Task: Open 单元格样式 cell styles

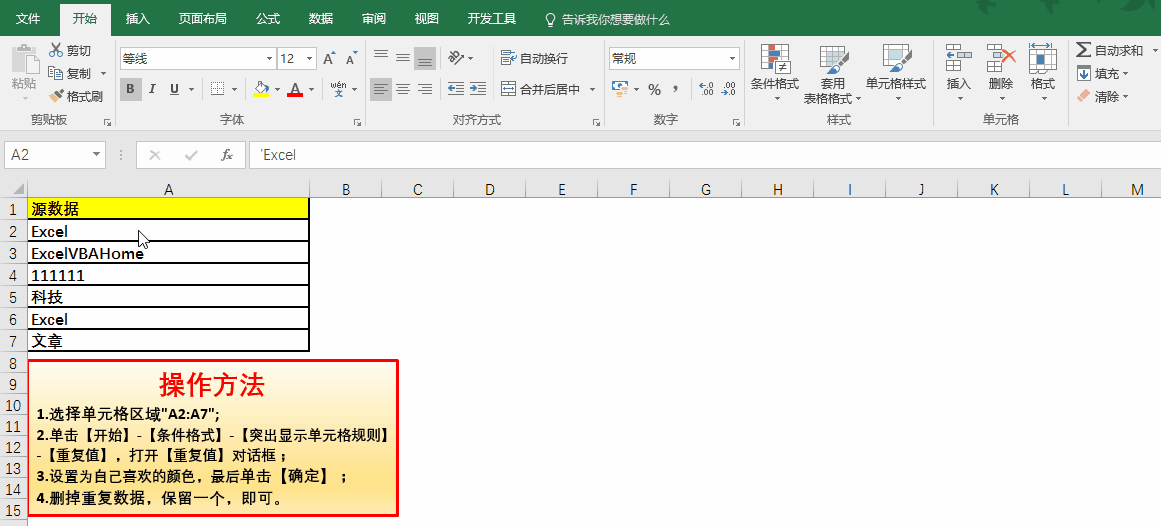Action: (x=896, y=73)
